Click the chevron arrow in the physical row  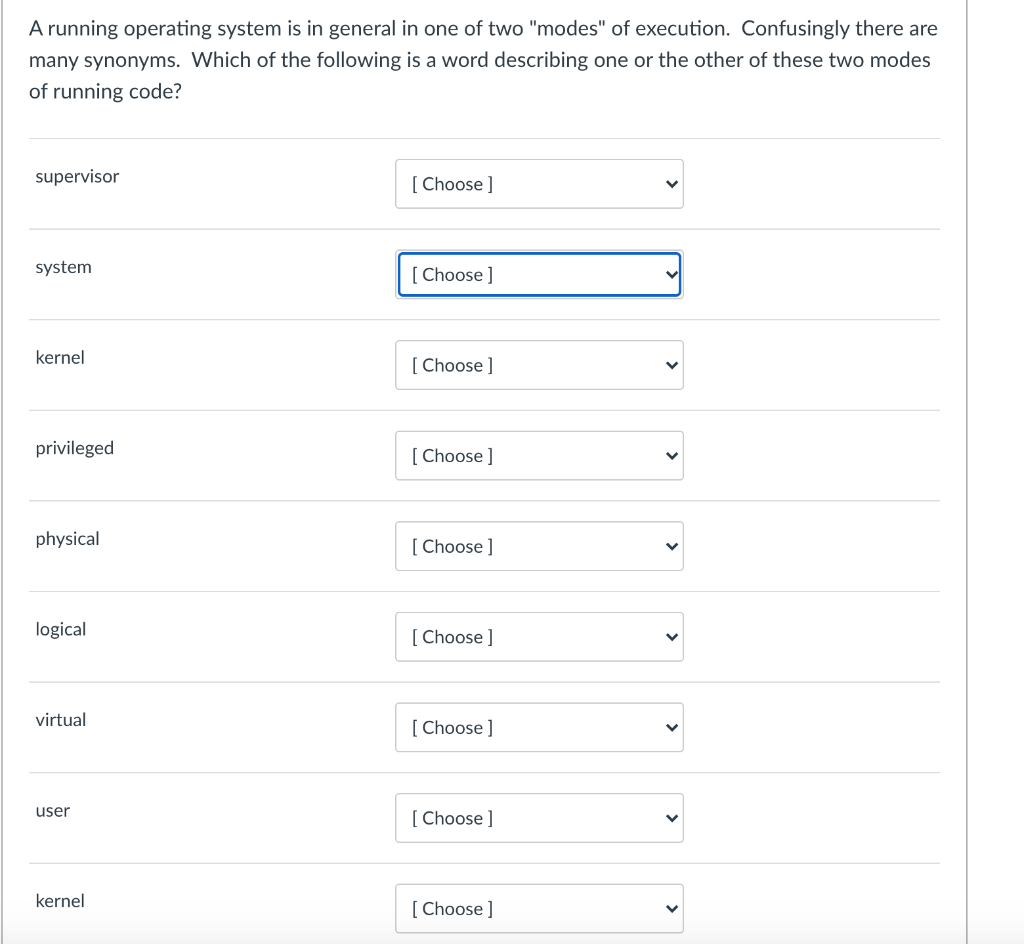pyautogui.click(x=672, y=546)
